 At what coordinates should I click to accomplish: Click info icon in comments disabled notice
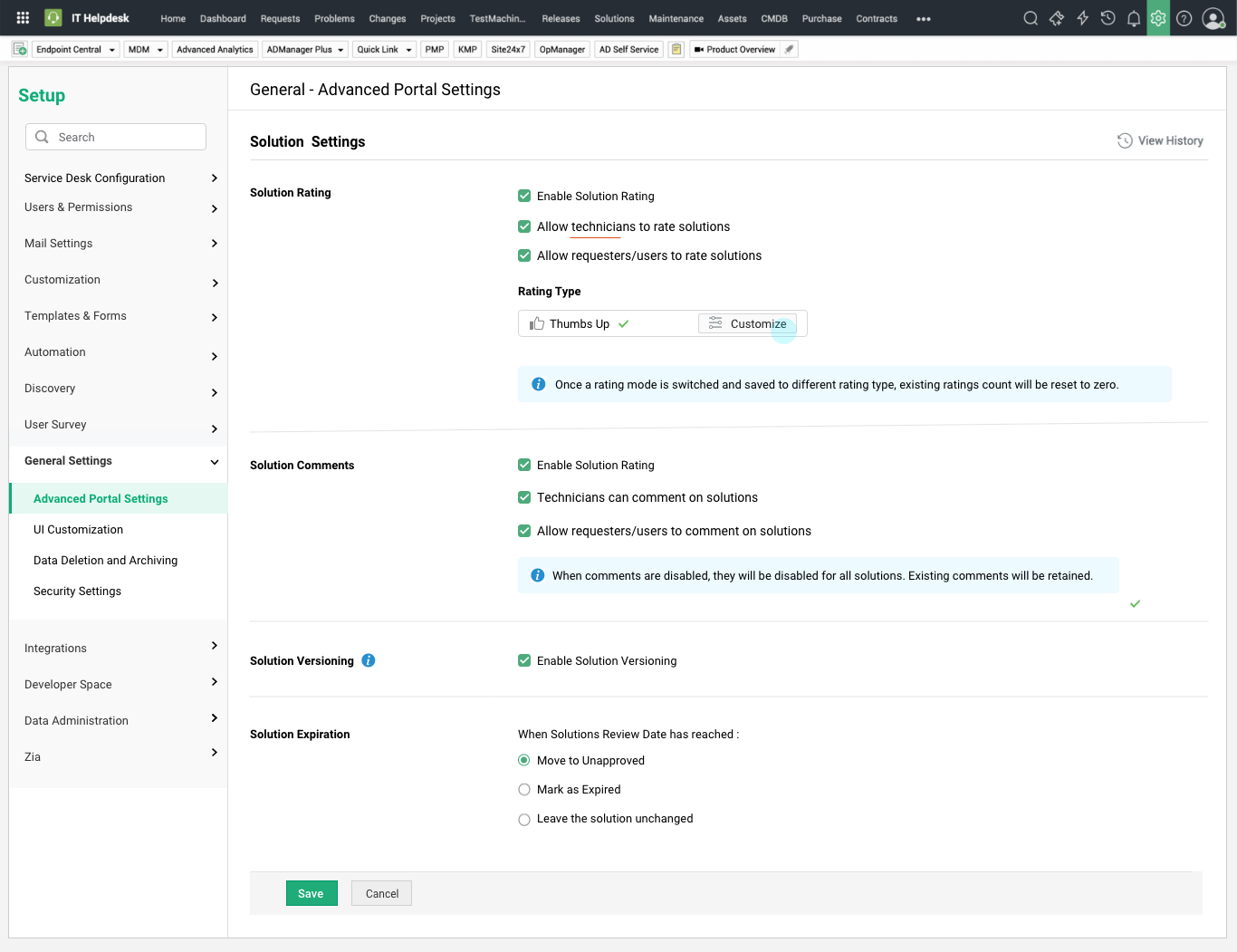[x=538, y=575]
